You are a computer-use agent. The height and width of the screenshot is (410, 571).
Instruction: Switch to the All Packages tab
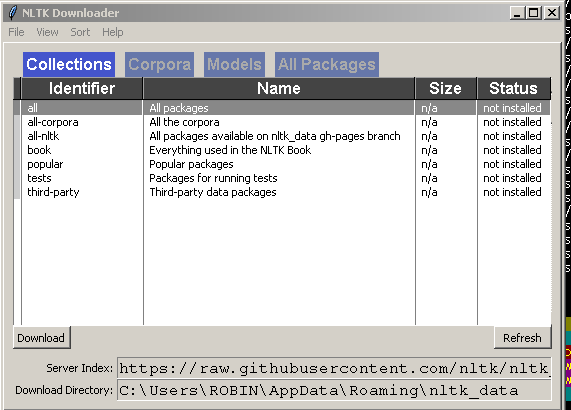click(x=327, y=64)
